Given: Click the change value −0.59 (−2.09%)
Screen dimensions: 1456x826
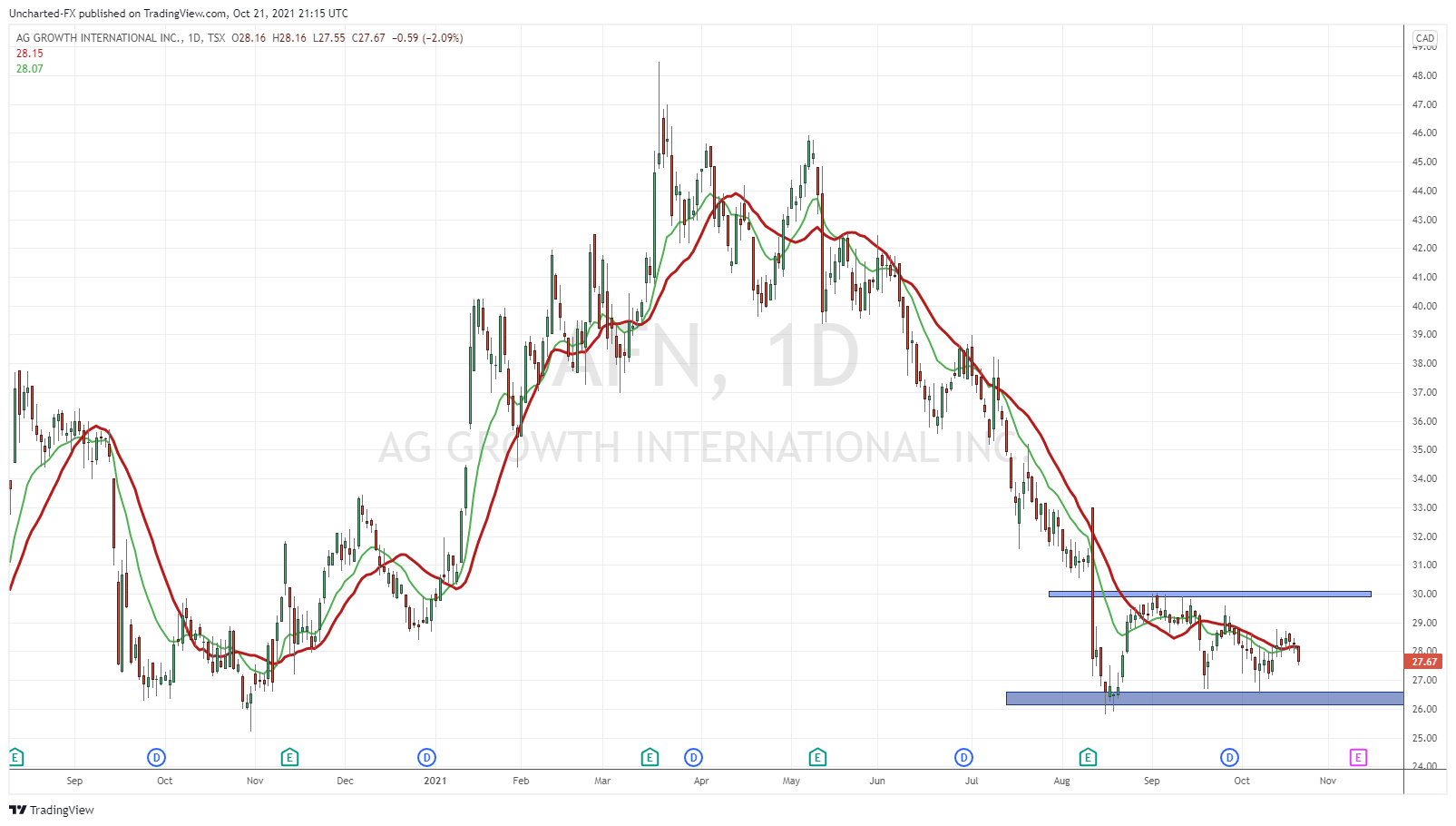Looking at the screenshot, I should click(427, 38).
